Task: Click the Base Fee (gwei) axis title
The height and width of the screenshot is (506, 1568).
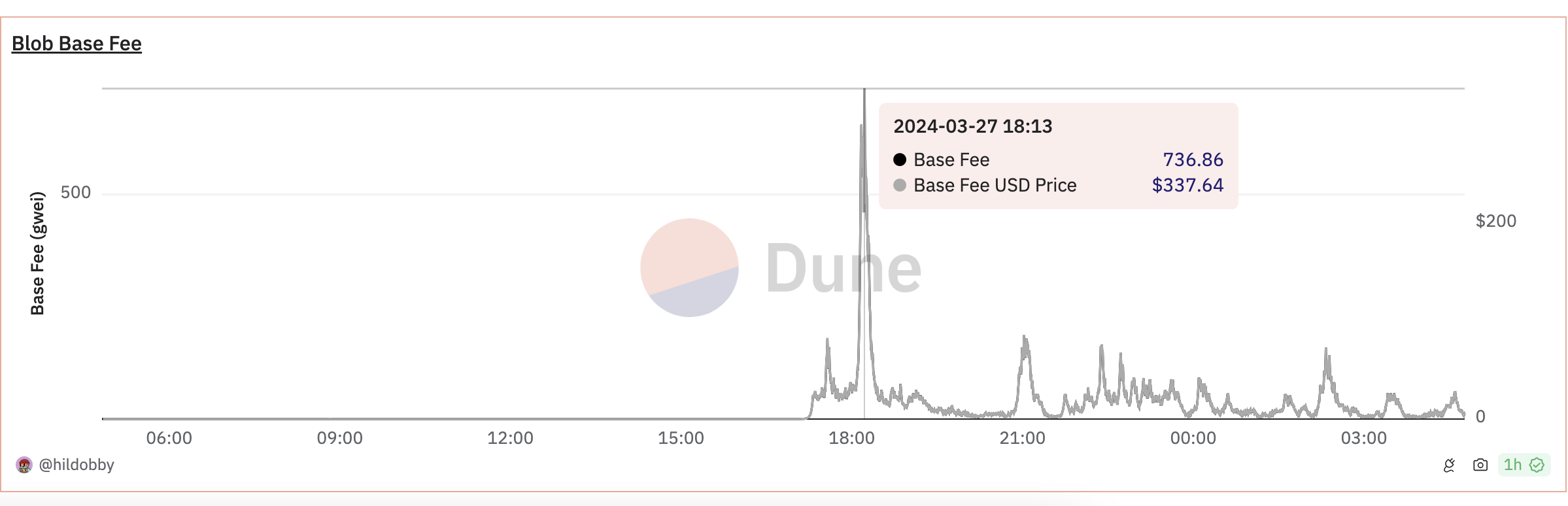Action: coord(37,254)
